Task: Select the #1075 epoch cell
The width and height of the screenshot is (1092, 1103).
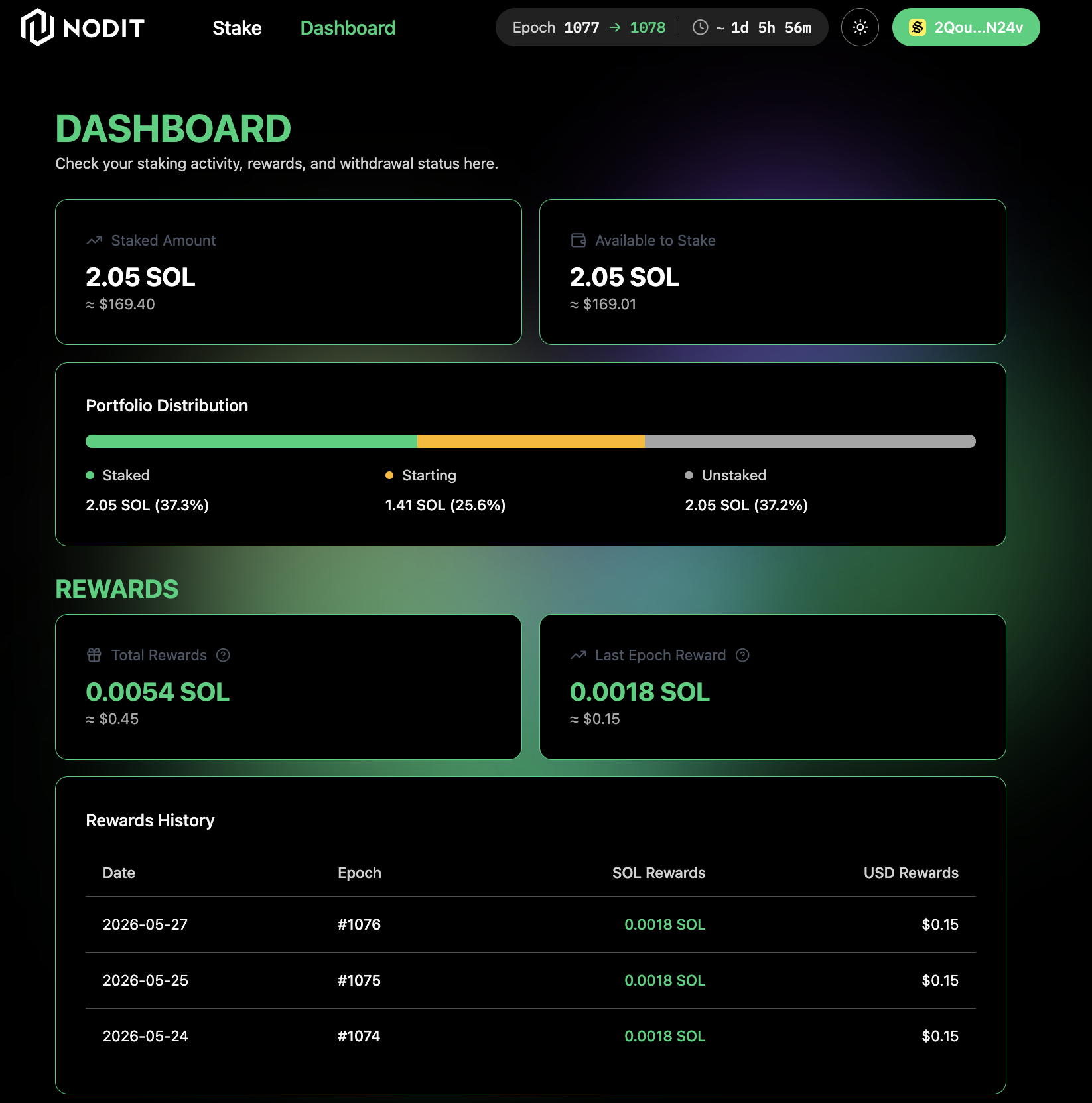Action: click(x=359, y=980)
